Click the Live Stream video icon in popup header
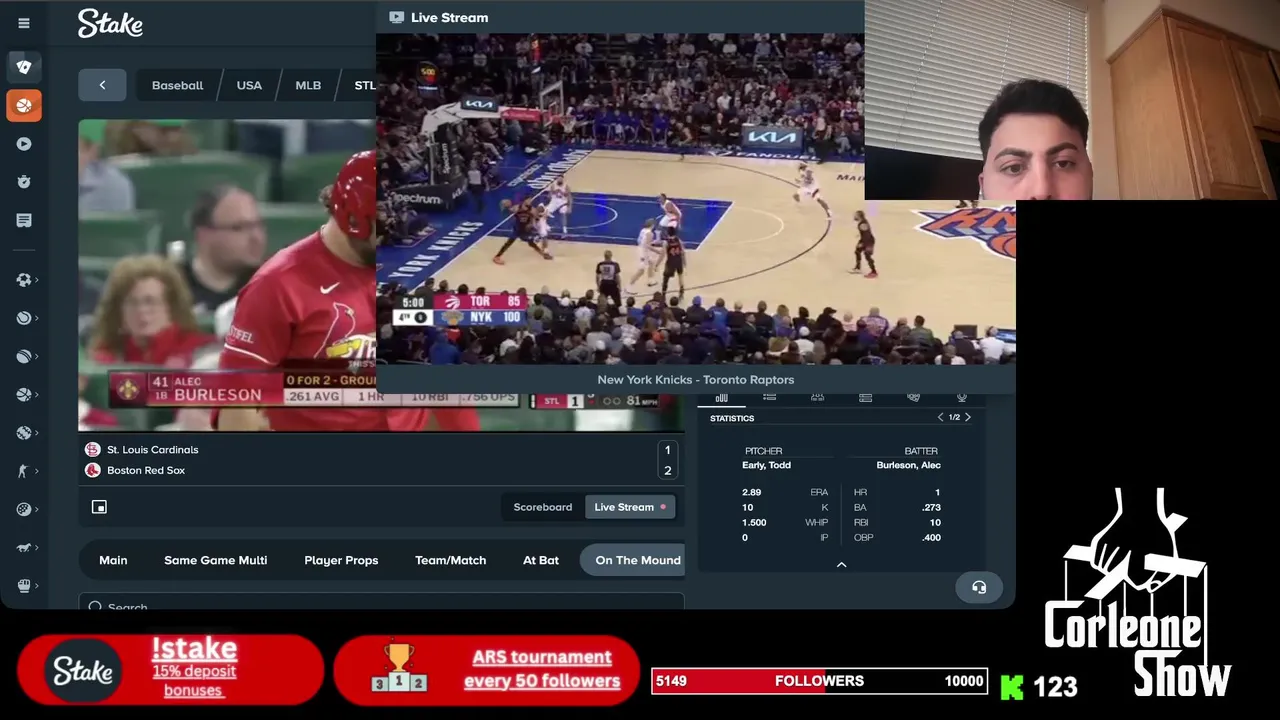The height and width of the screenshot is (720, 1280). pos(396,17)
